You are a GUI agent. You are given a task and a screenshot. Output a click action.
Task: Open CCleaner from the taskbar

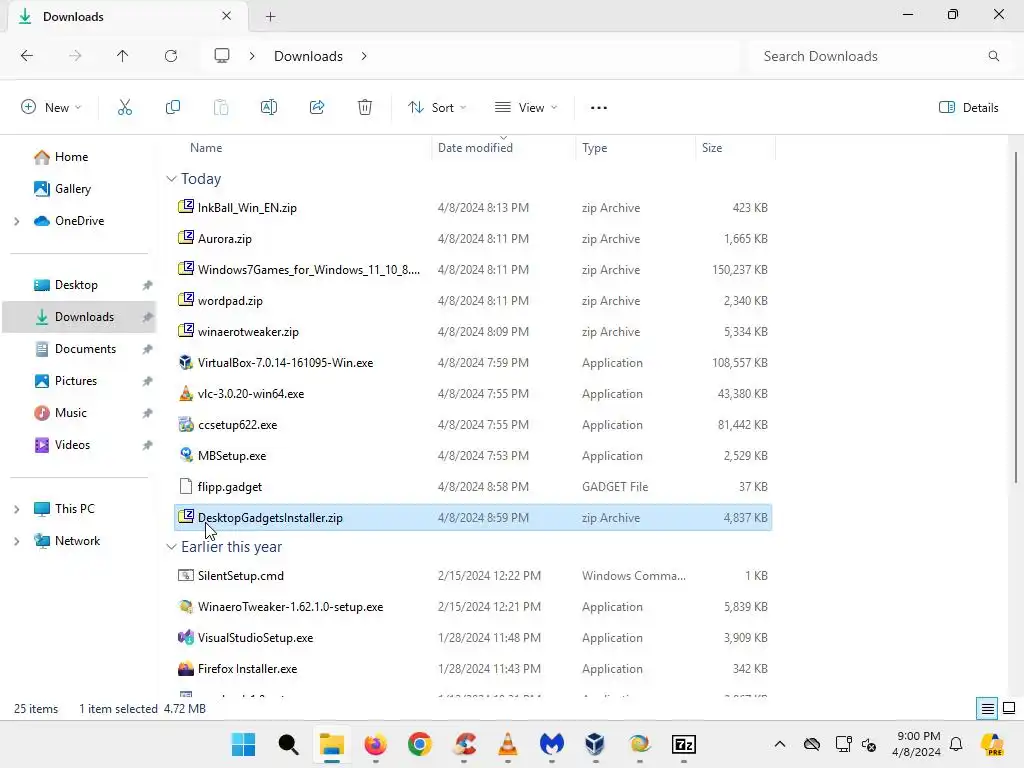coord(464,744)
